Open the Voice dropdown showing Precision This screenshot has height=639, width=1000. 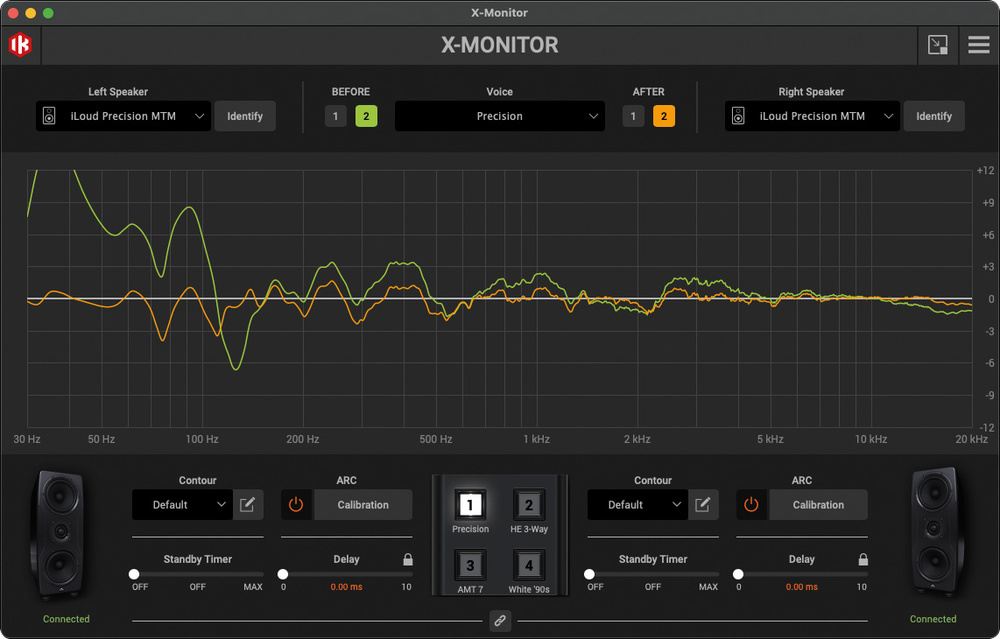500,117
